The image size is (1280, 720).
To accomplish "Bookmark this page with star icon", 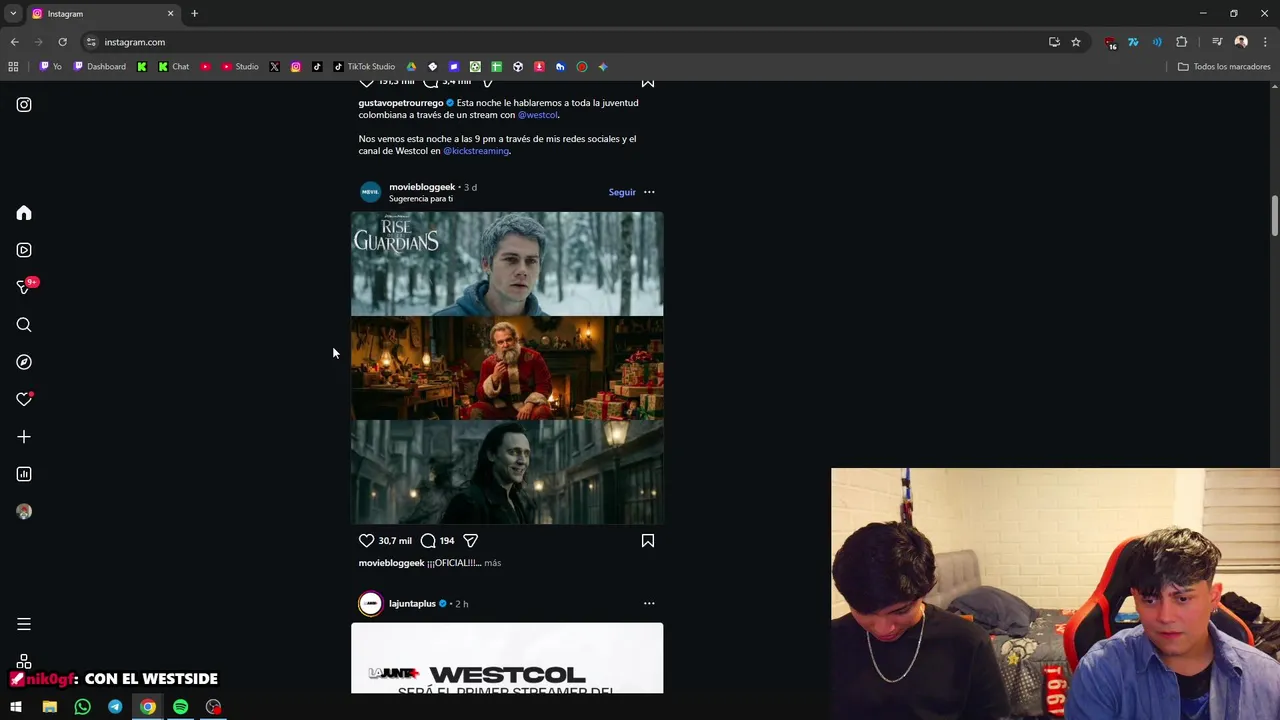I will [x=1076, y=42].
